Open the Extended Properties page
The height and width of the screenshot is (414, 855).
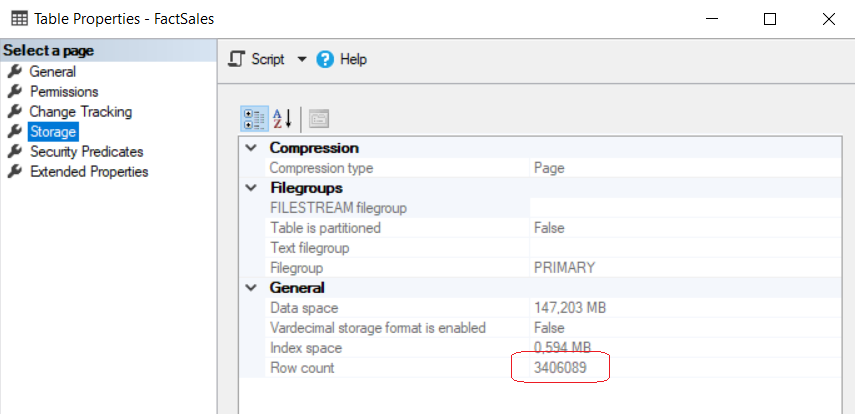point(89,172)
